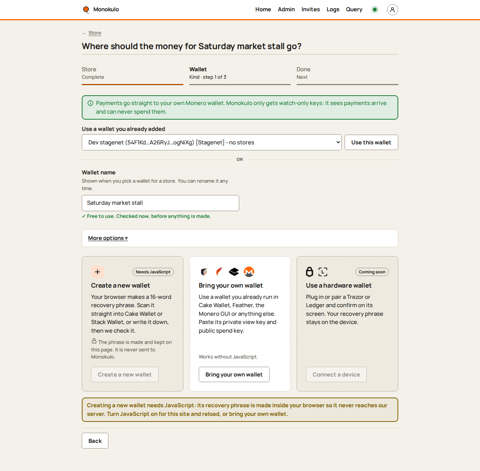Click the green status indicator dot

(375, 10)
